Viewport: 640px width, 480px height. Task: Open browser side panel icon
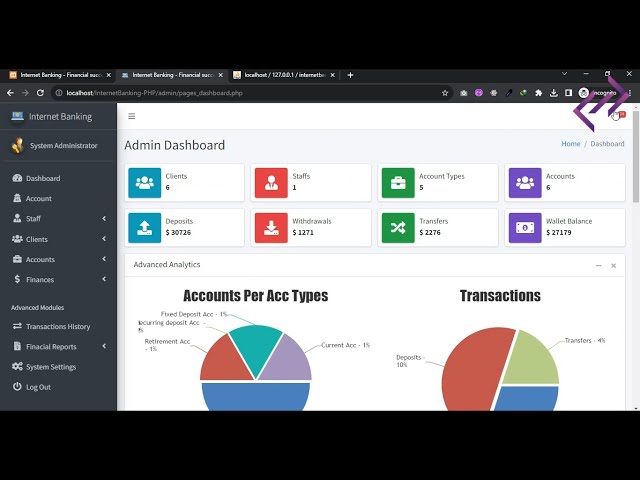pos(569,93)
